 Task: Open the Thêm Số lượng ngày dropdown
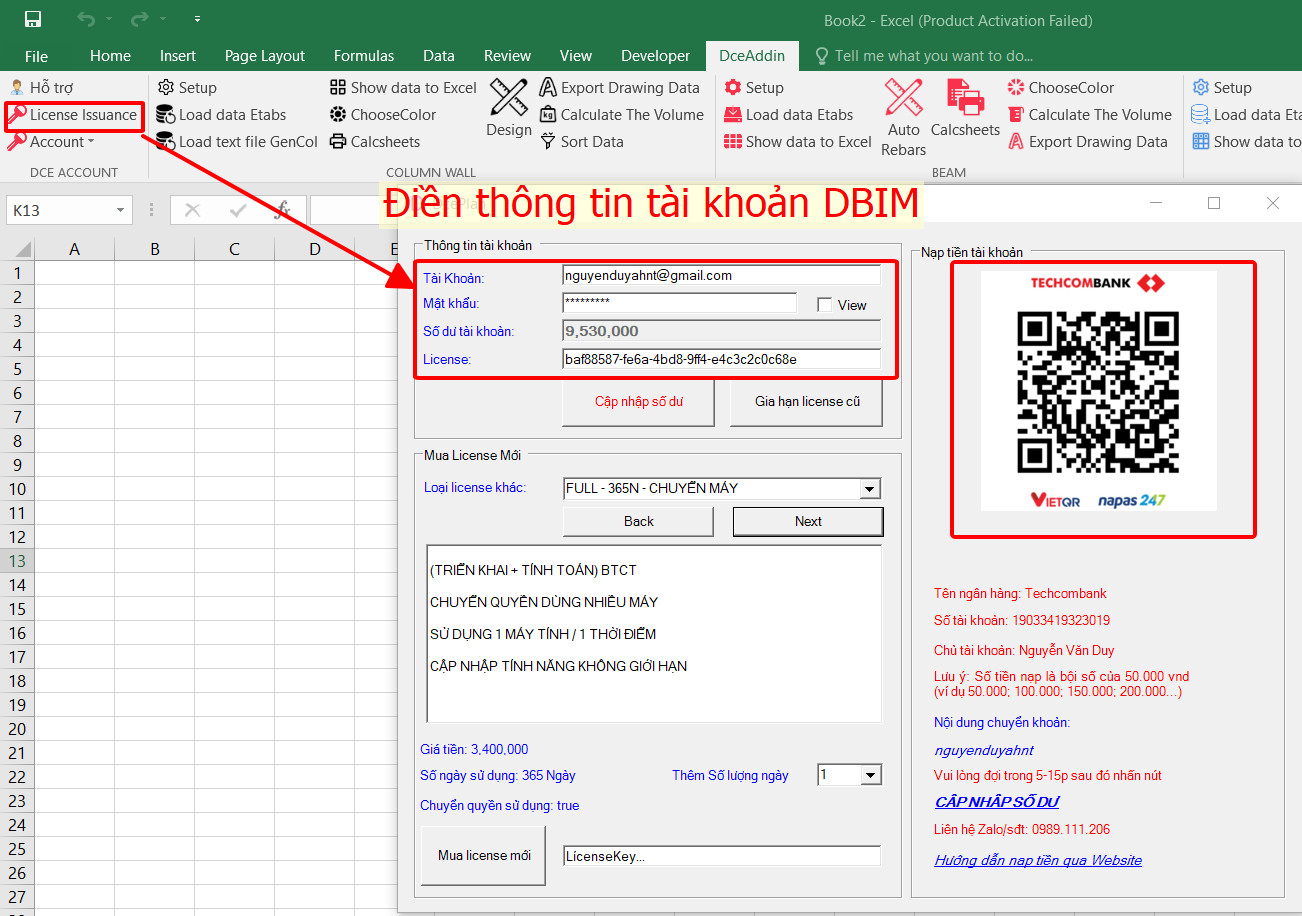point(870,775)
